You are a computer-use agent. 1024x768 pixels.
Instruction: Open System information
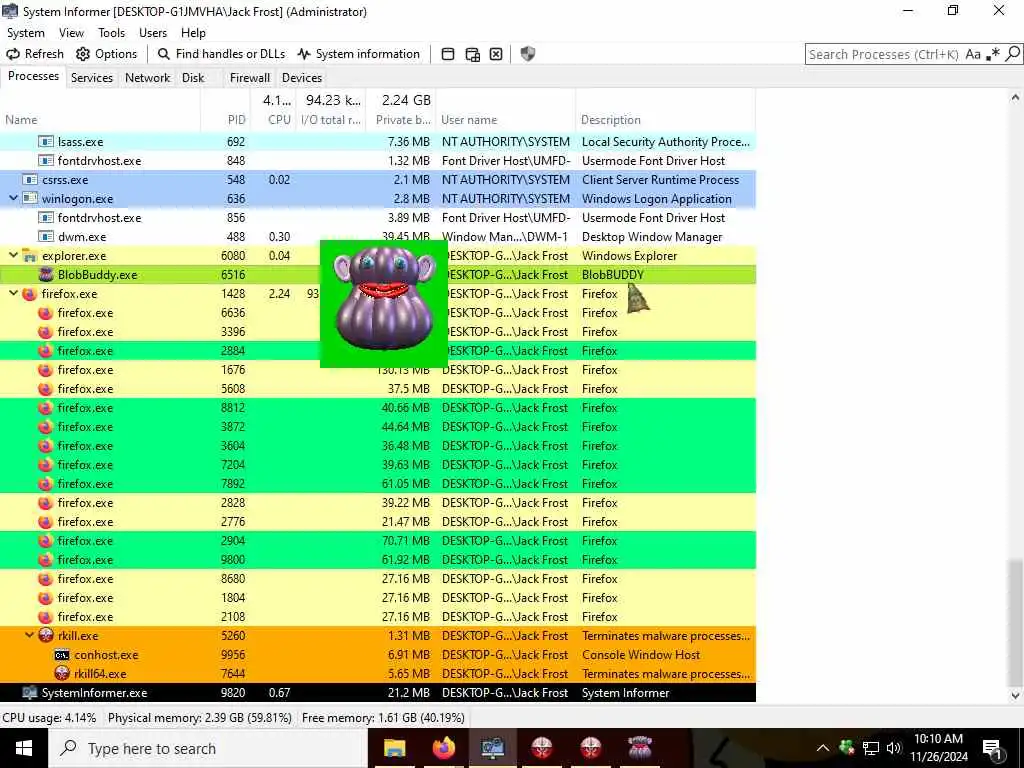click(x=359, y=54)
